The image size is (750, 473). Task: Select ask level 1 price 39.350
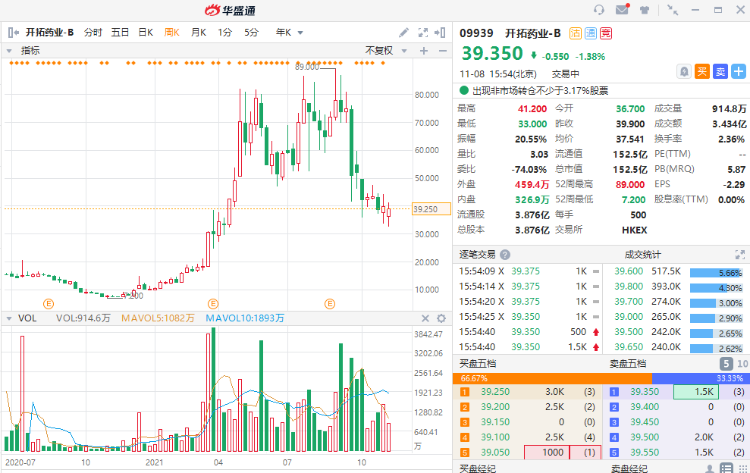point(644,392)
